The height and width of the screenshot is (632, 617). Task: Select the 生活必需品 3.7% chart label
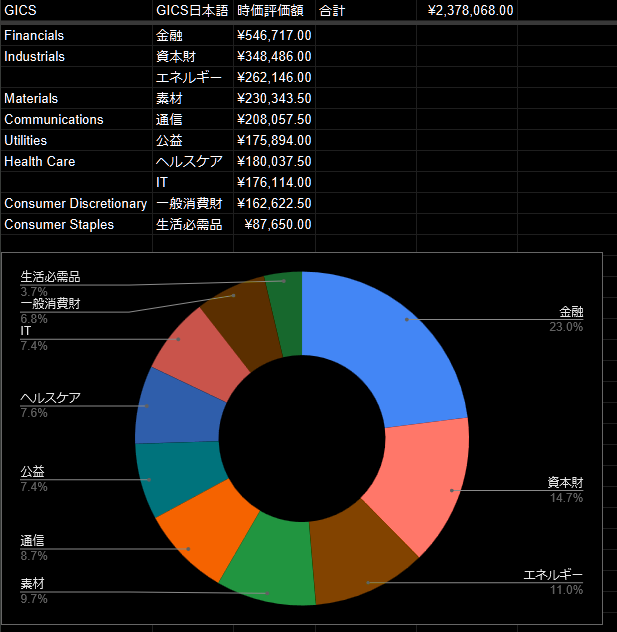coord(50,283)
